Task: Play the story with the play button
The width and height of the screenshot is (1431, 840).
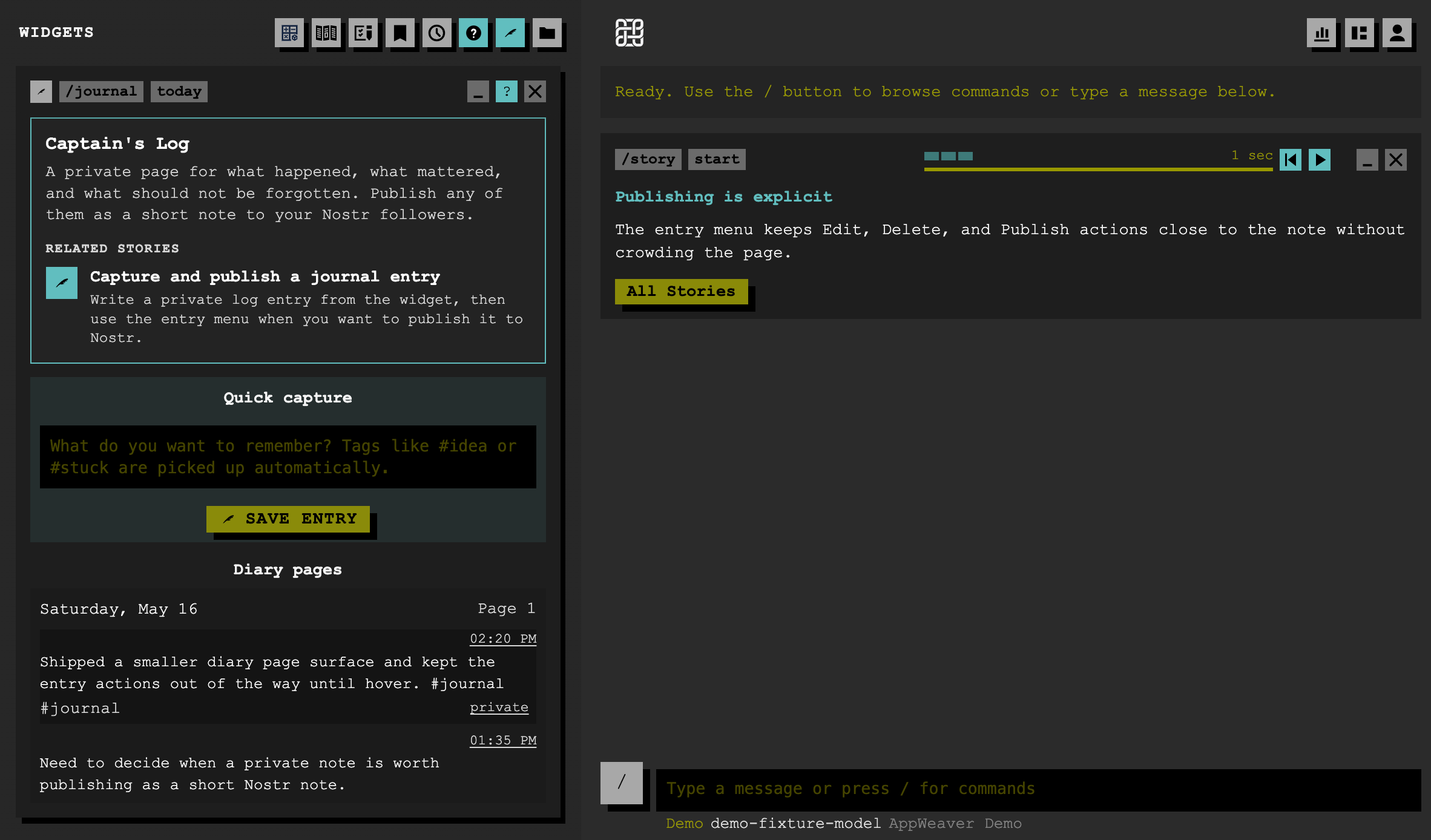Action: (1320, 160)
